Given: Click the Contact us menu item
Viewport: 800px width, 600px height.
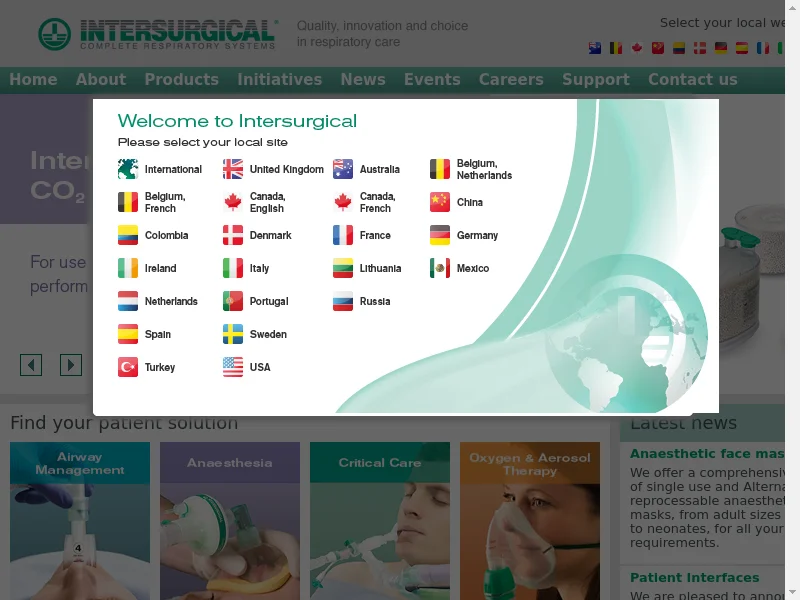Looking at the screenshot, I should tap(693, 80).
